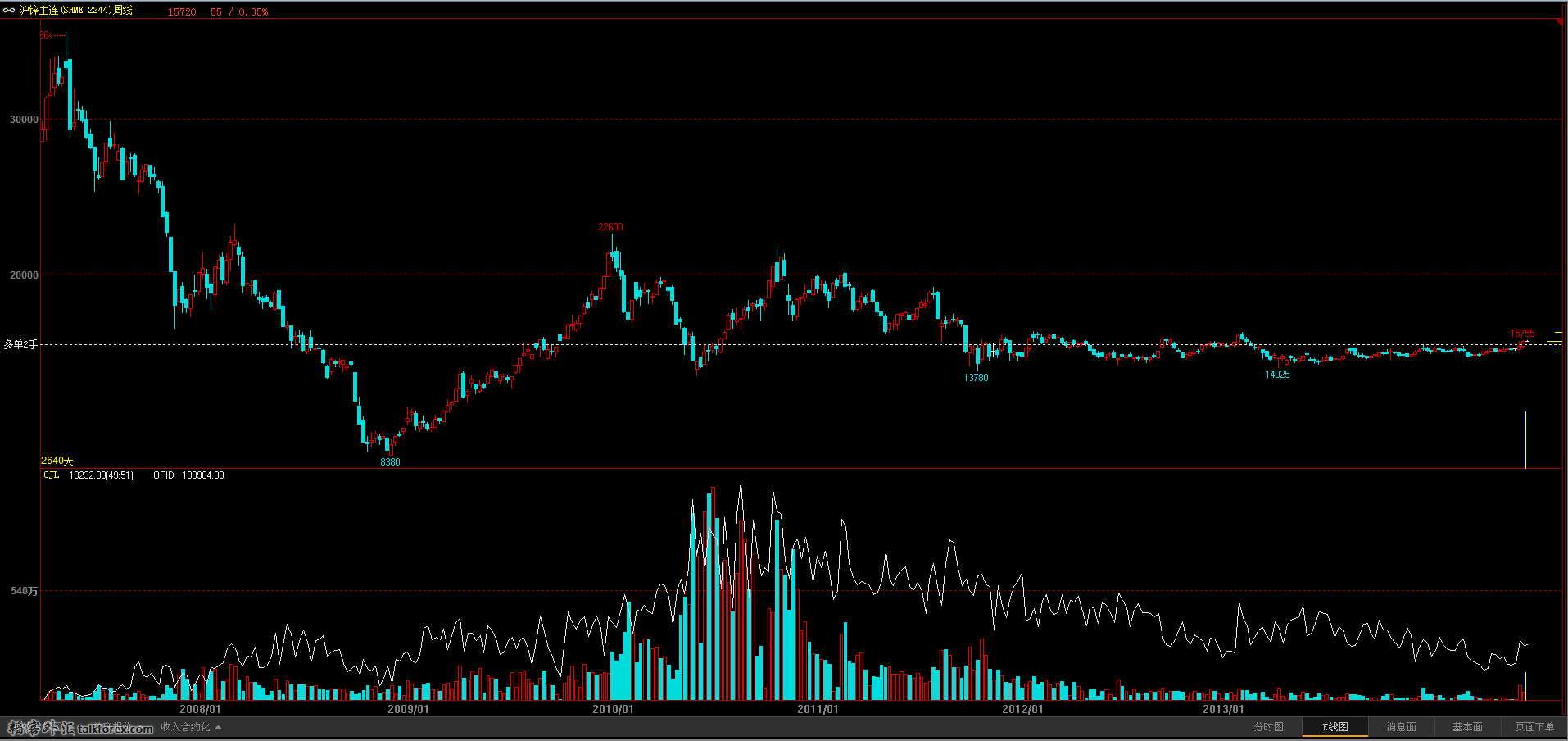
Task: Open the 基本面 tab
Action: click(x=1467, y=727)
